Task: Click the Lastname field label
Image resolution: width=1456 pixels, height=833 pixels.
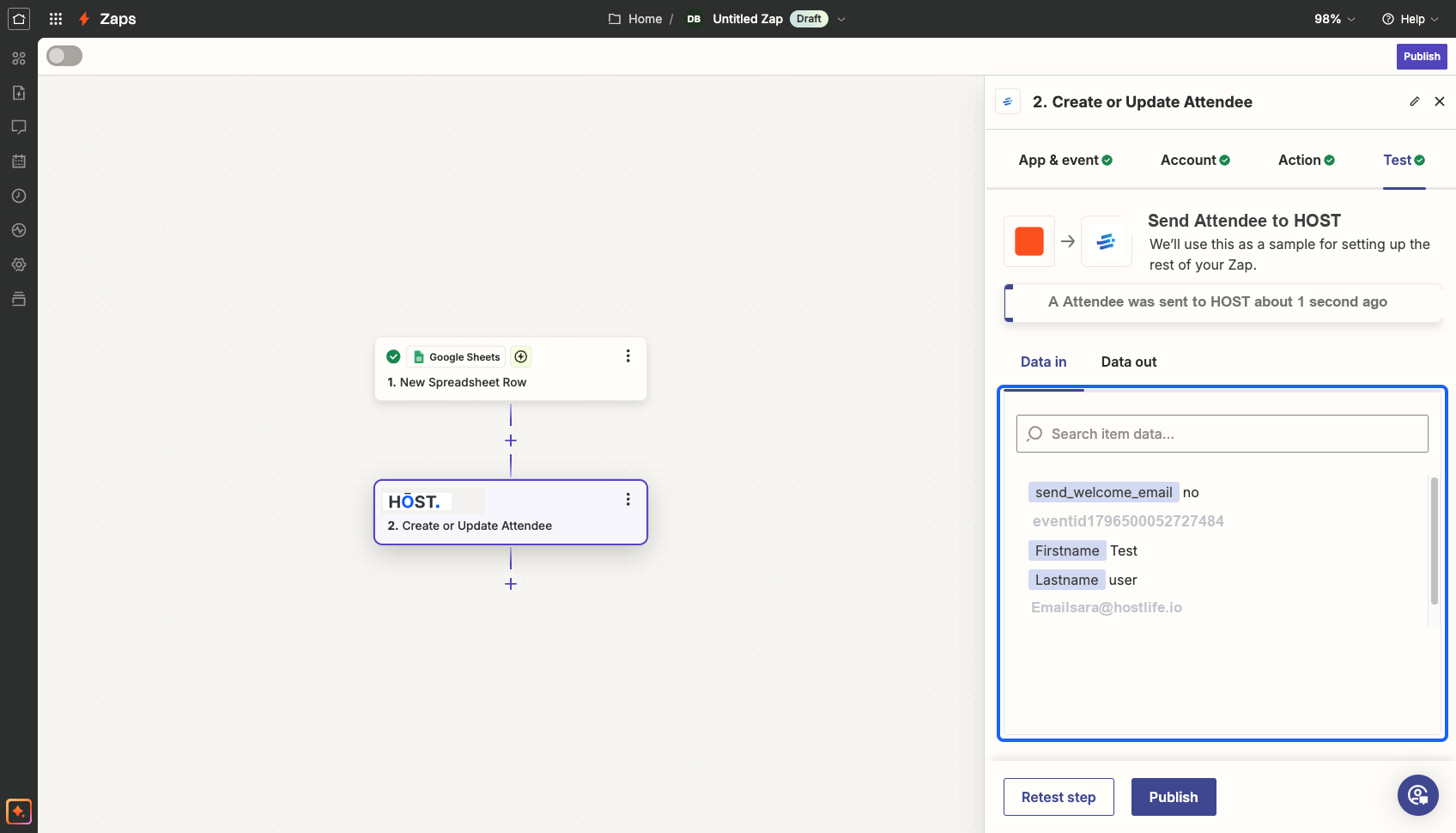Action: pos(1066,580)
